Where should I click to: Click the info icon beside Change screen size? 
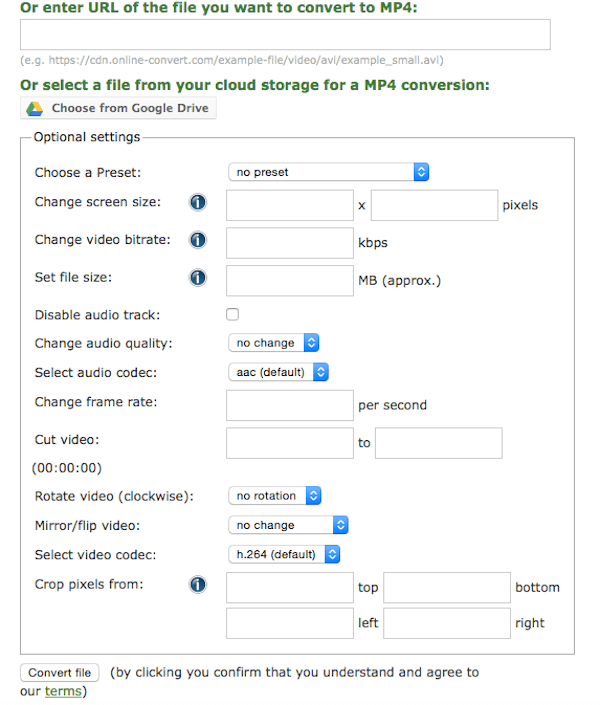tap(198, 203)
